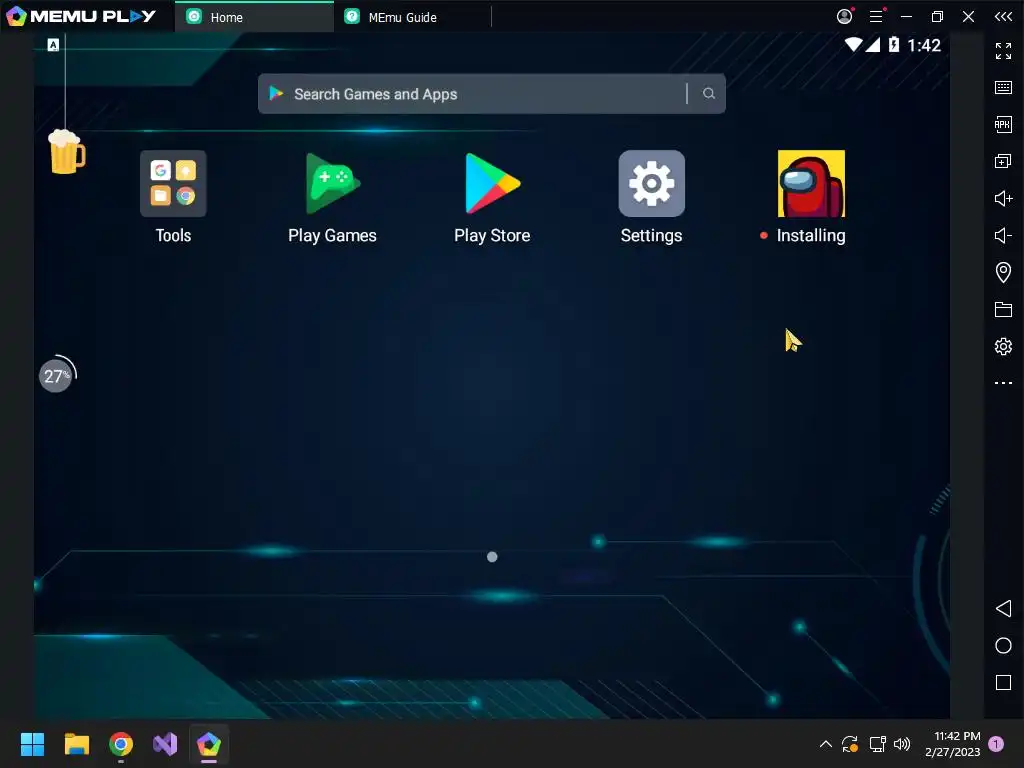Viewport: 1024px width, 768px height.
Task: Open Visual Studio from taskbar
Action: [x=165, y=744]
